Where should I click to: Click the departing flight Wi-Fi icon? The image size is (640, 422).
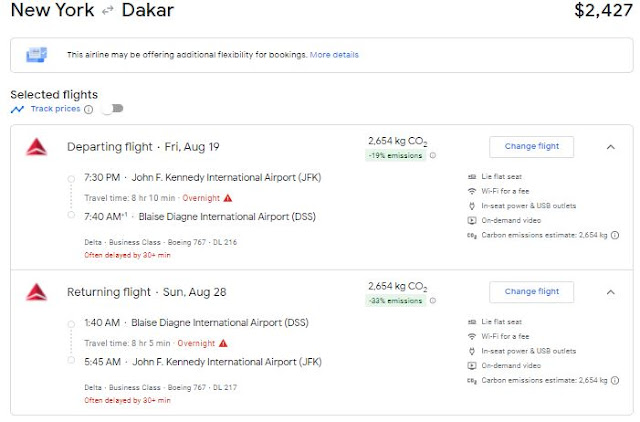471,191
